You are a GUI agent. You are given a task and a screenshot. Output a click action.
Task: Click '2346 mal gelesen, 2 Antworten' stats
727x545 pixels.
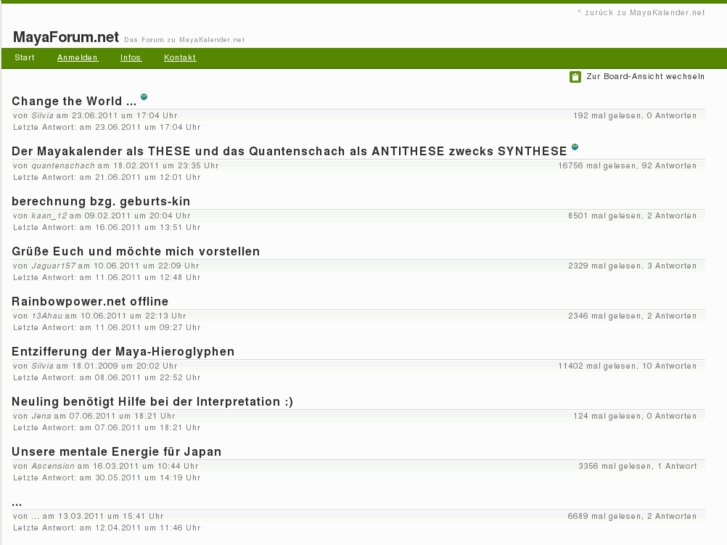(x=632, y=316)
